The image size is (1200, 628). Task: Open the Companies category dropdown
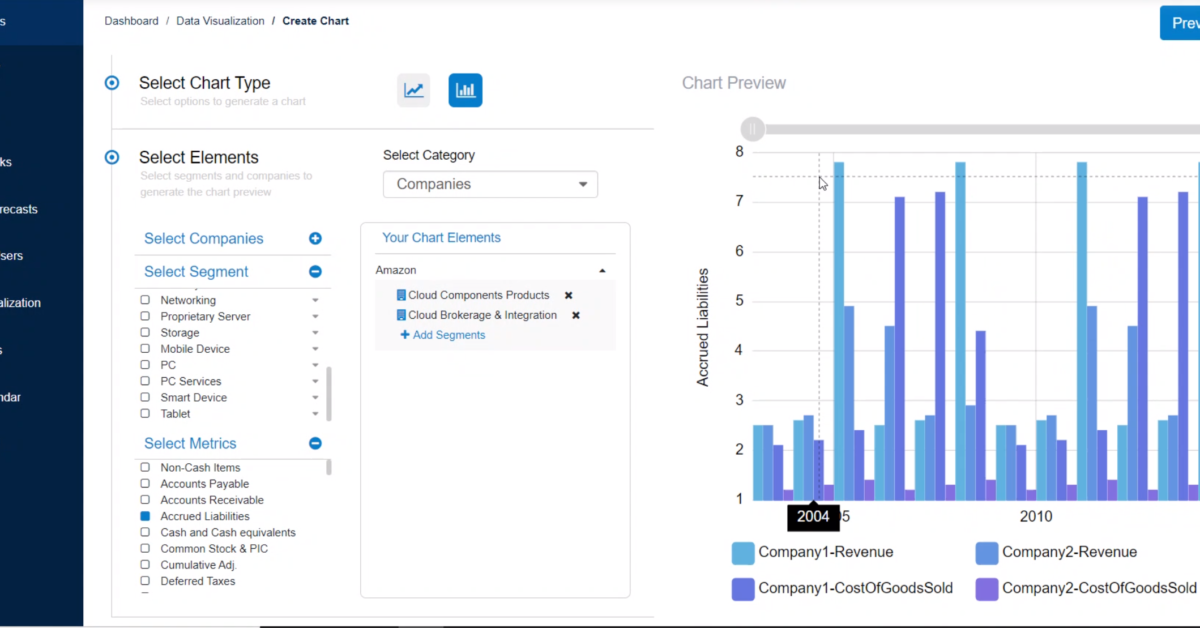click(x=490, y=184)
